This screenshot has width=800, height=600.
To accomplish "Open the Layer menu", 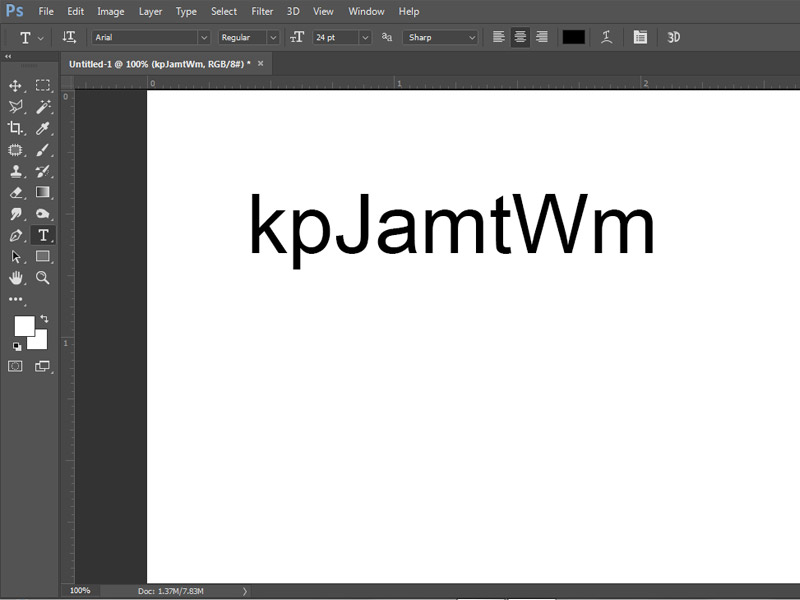I will point(151,11).
